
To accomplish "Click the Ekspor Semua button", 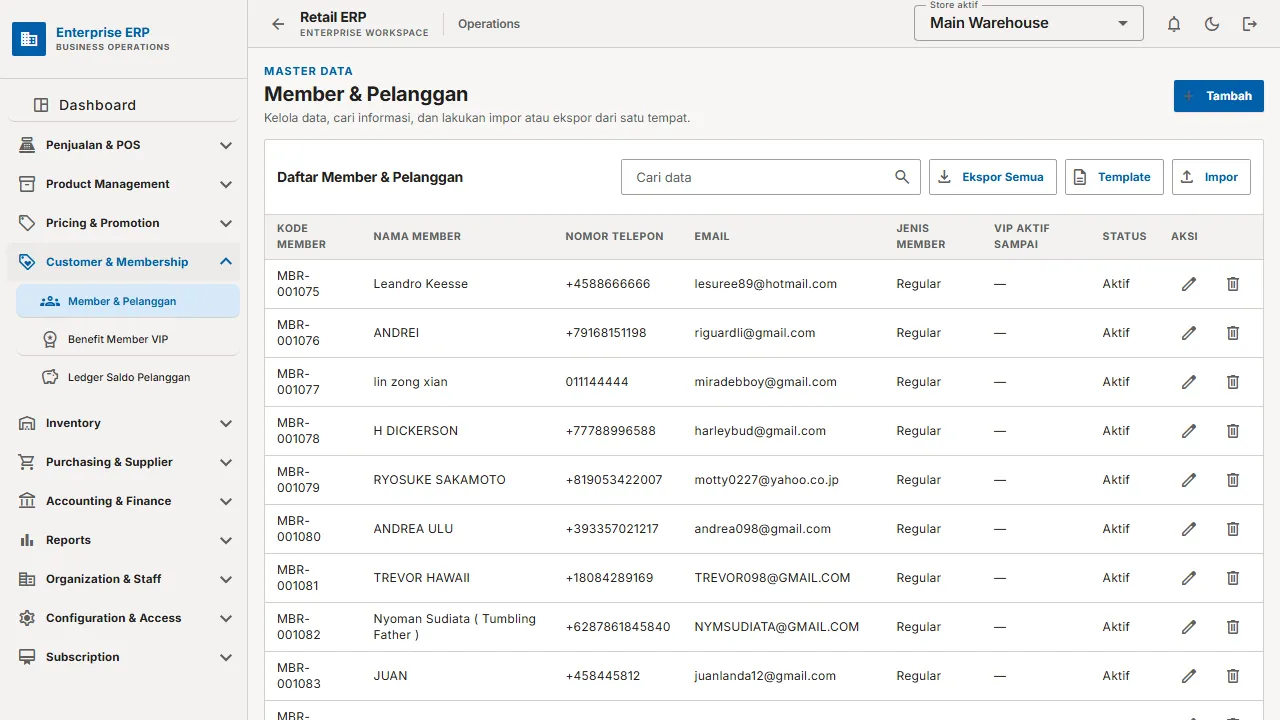I will tap(992, 177).
